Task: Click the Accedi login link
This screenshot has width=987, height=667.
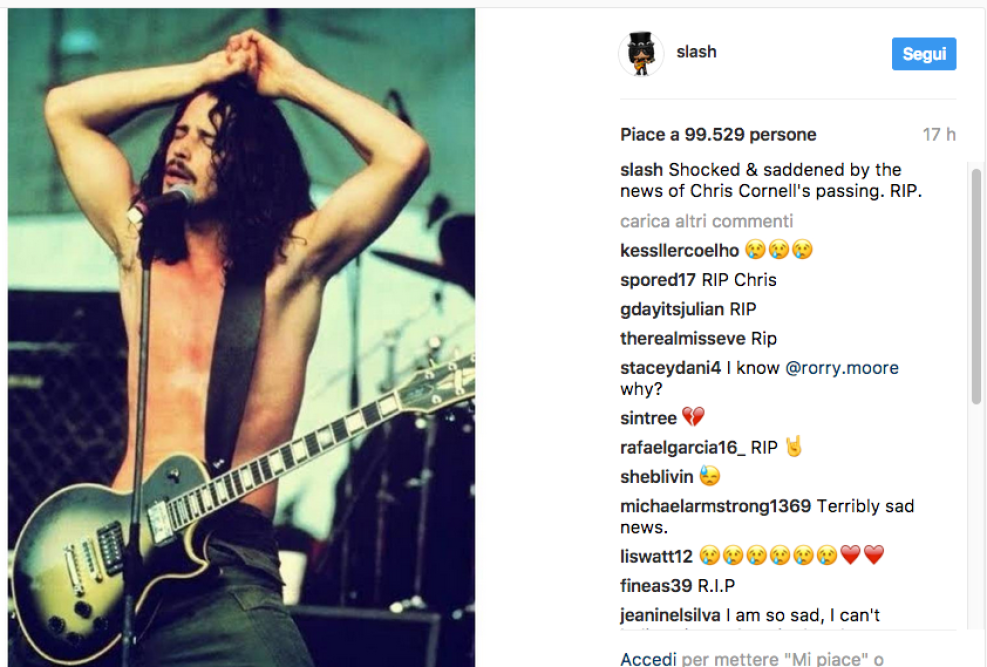Action: tap(648, 658)
